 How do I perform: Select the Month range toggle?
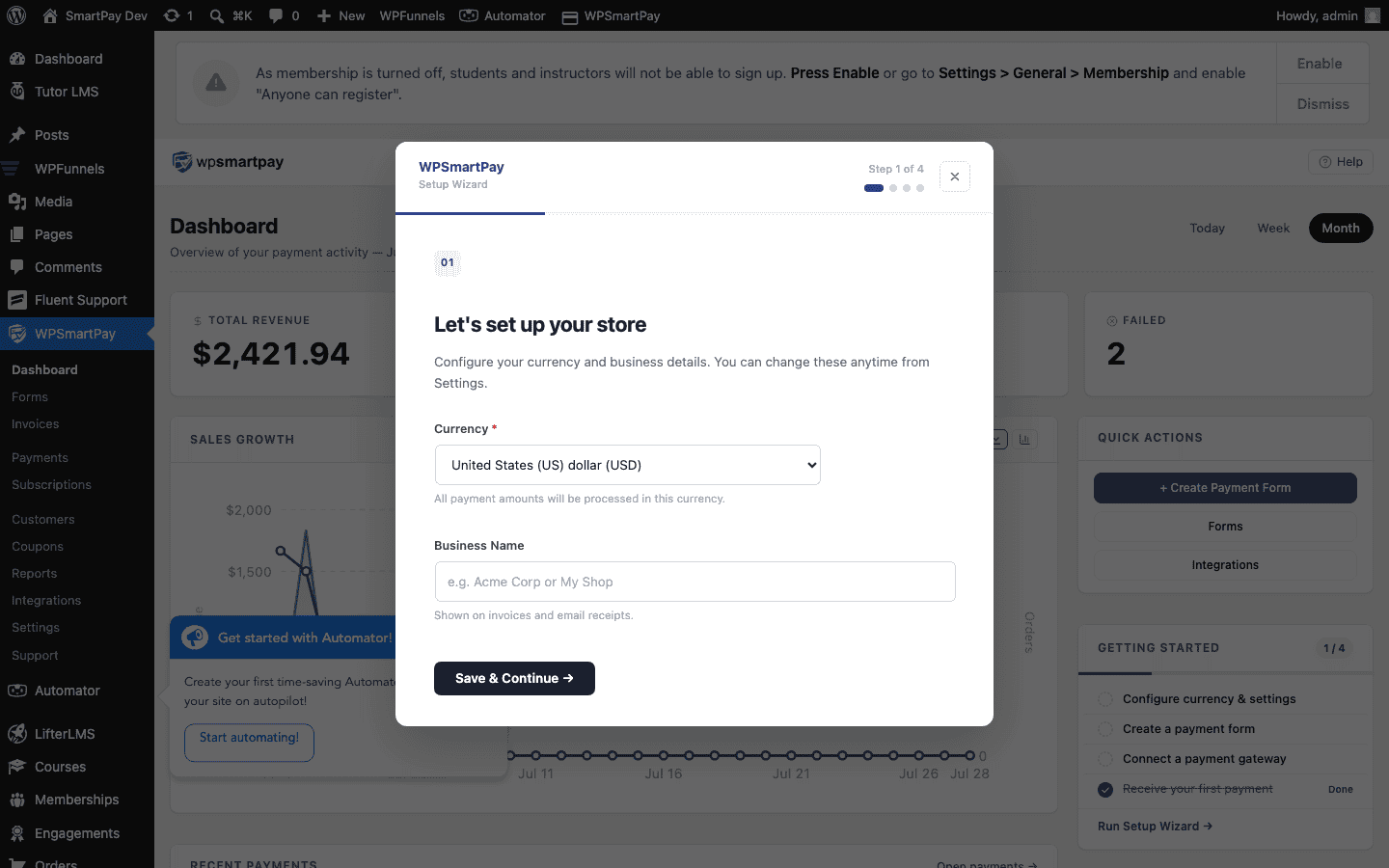pos(1341,228)
